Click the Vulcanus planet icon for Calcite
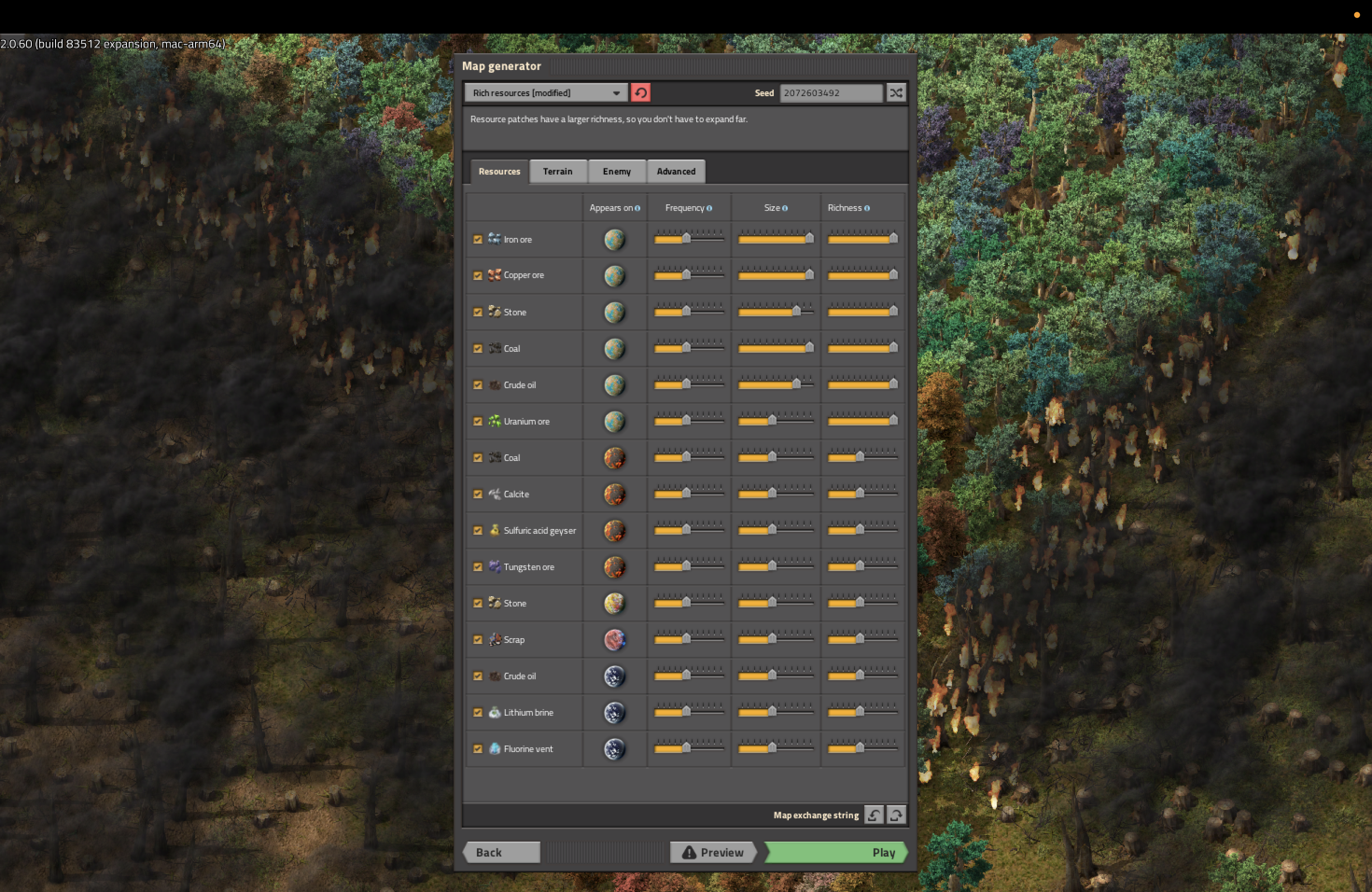1372x892 pixels. [615, 494]
